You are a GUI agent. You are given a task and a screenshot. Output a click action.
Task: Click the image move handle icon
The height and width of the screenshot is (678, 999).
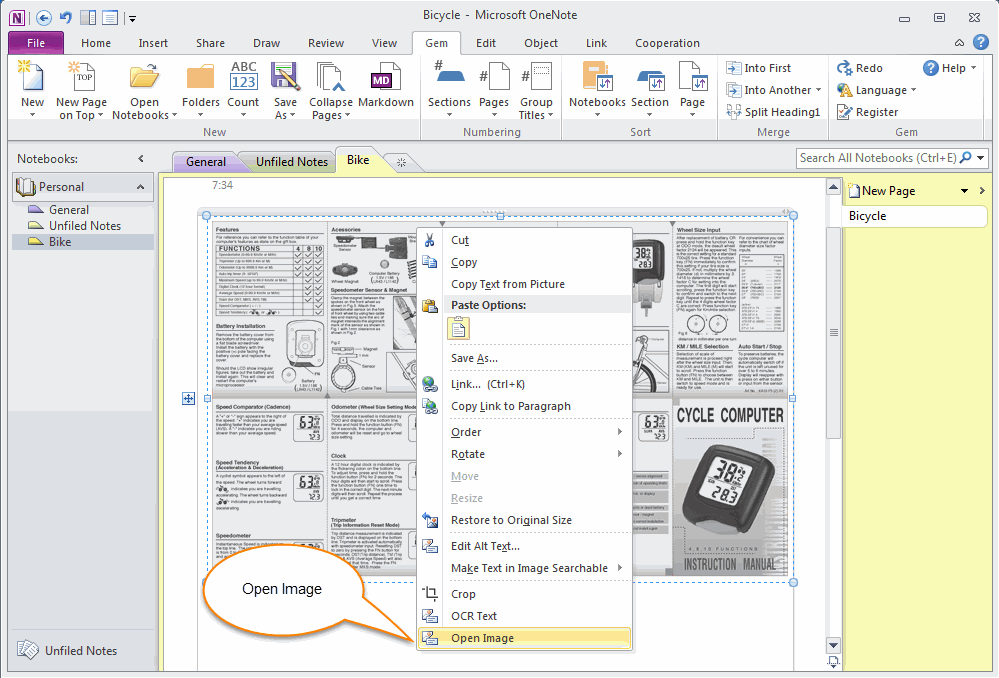(x=189, y=398)
